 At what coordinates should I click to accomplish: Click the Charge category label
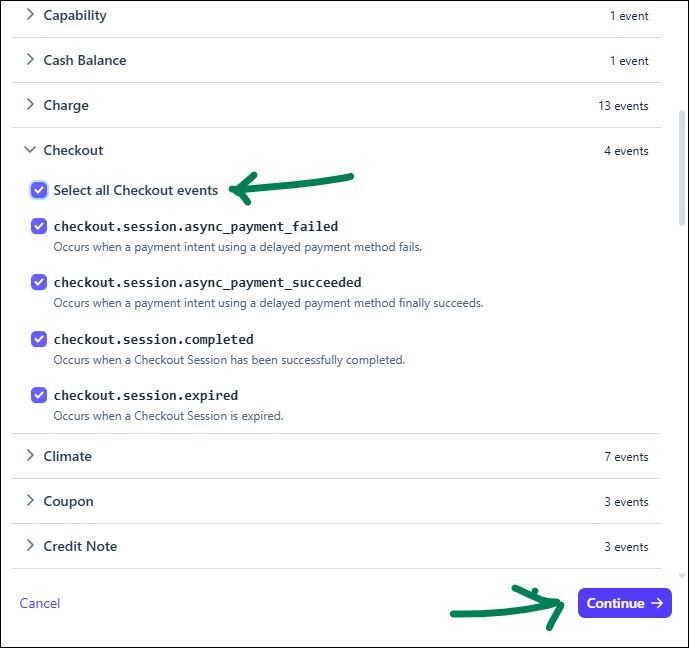(x=66, y=105)
